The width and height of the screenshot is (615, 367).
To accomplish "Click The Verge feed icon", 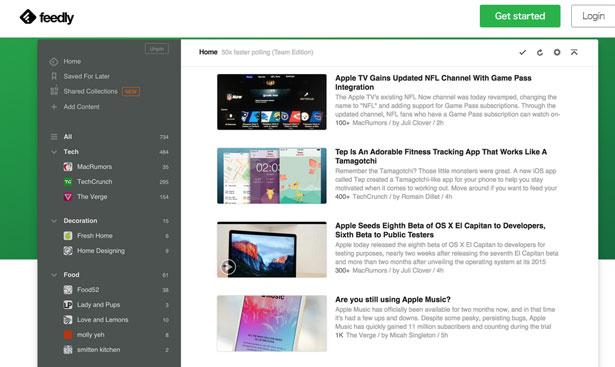I will 68,196.
